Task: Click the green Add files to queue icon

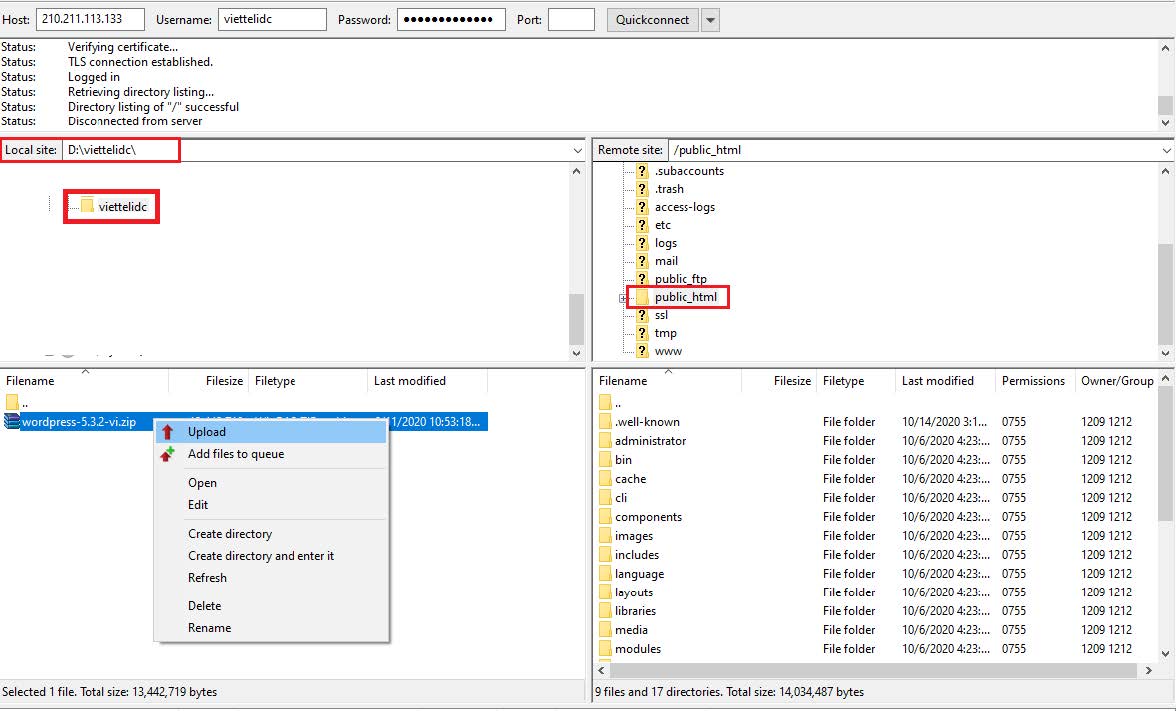Action: pos(169,453)
